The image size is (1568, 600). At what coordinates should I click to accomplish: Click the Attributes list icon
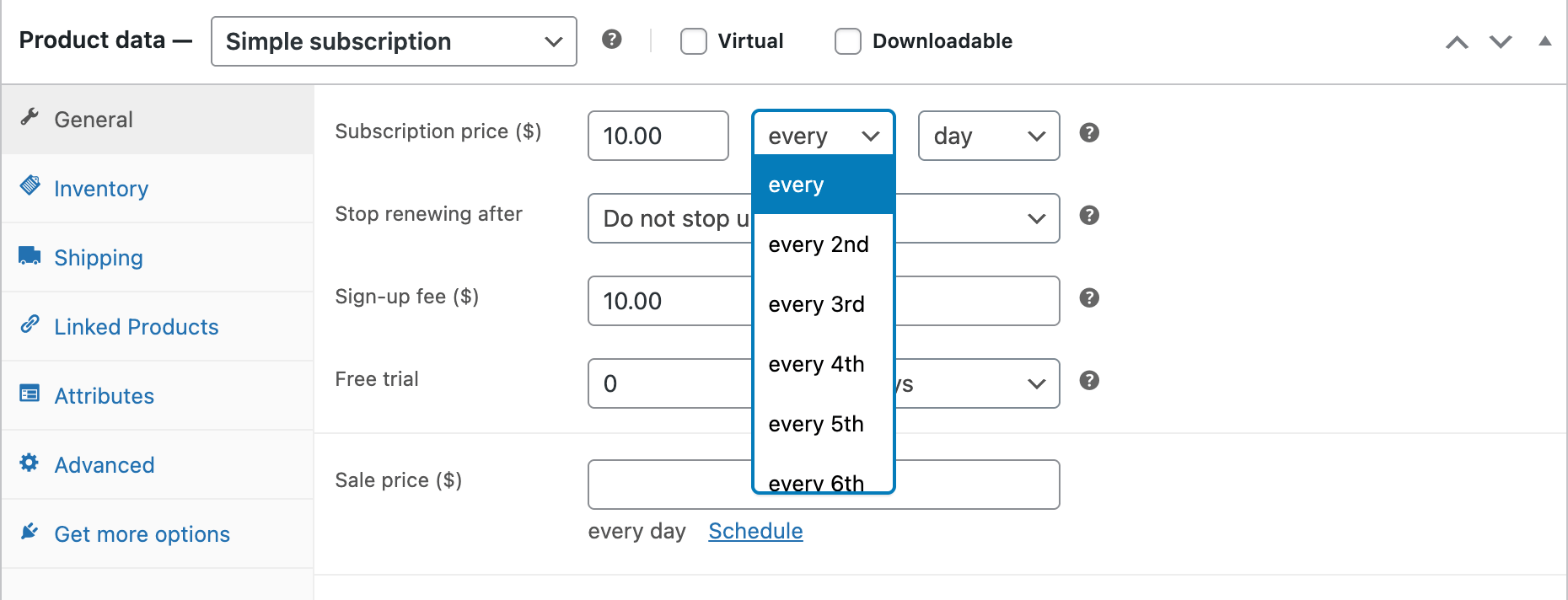[x=30, y=394]
